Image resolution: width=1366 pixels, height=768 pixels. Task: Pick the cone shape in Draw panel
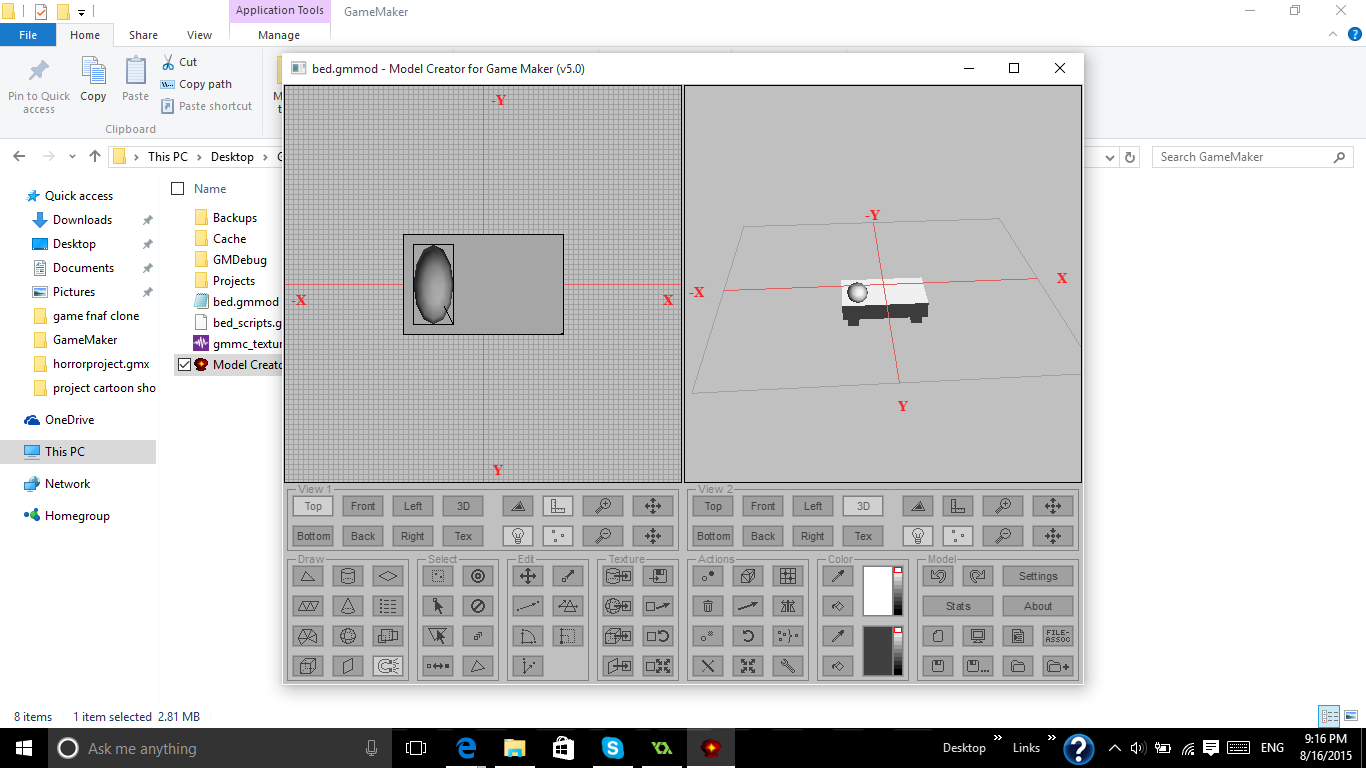(348, 606)
